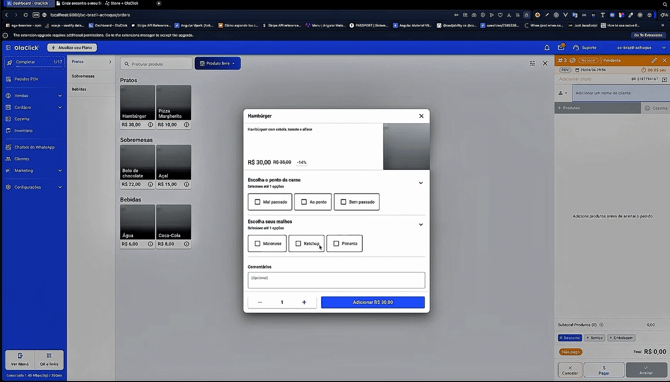The height and width of the screenshot is (382, 670).
Task: Collapse the 'Escolha seus molhos' section
Action: point(421,224)
